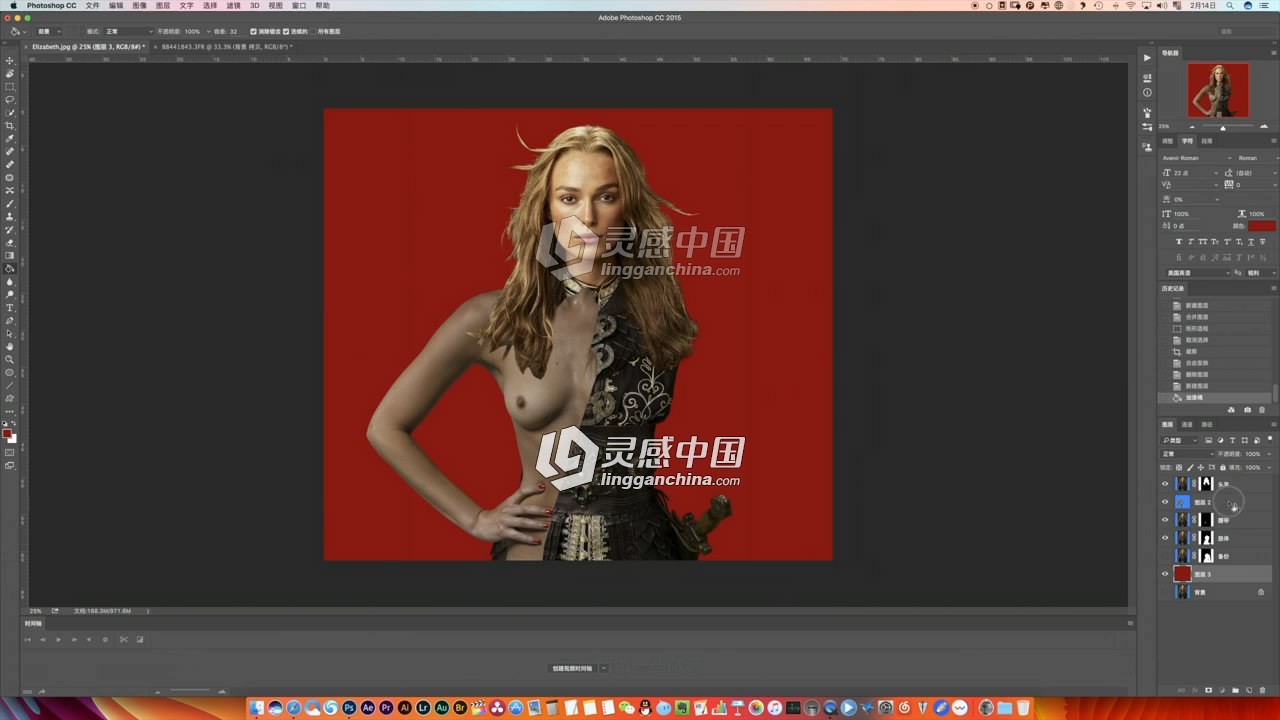Viewport: 1280px width, 720px height.
Task: Hide 图层 3 red layer with eye icon
Action: [x=1164, y=574]
